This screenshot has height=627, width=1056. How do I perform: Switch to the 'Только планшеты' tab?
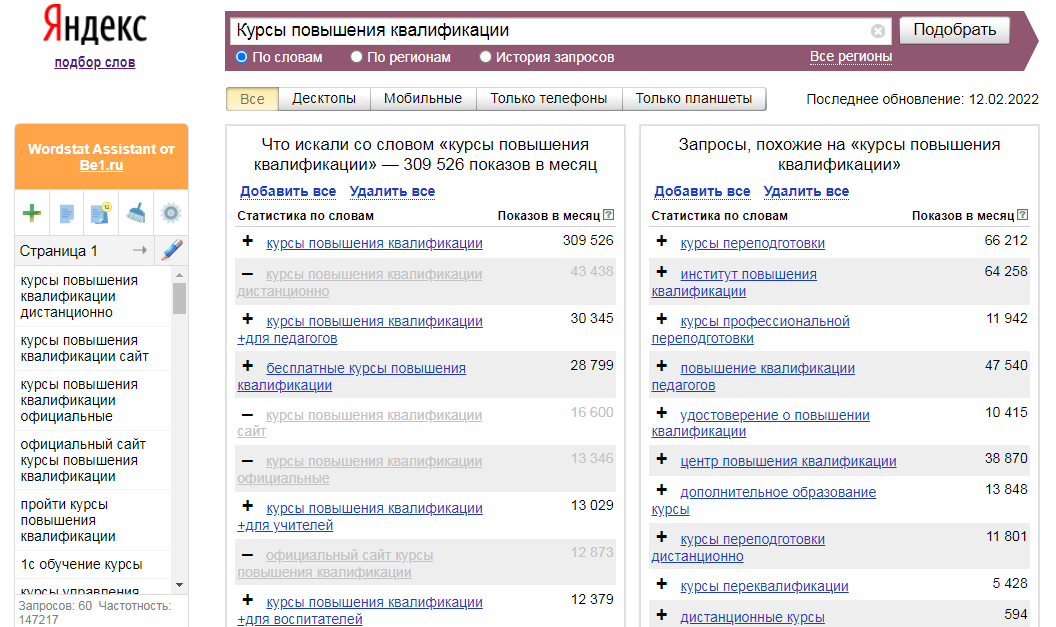click(x=694, y=99)
